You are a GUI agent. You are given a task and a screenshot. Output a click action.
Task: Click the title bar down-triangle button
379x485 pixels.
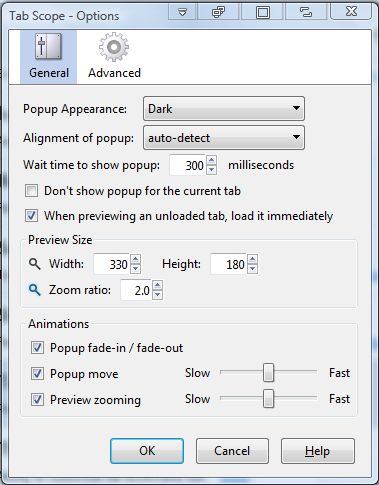click(183, 12)
